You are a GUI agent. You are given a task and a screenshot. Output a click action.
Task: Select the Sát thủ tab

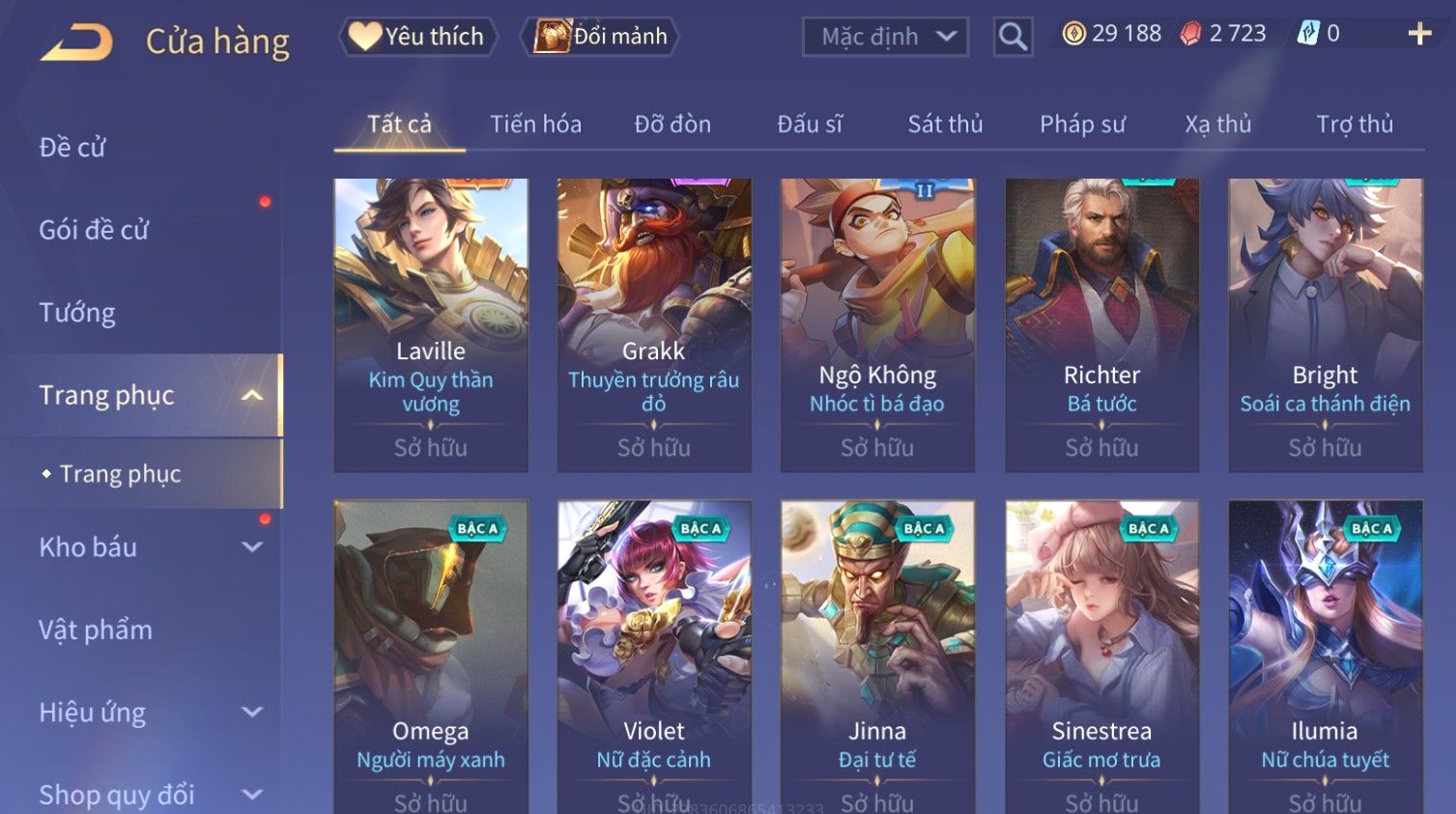[x=945, y=124]
